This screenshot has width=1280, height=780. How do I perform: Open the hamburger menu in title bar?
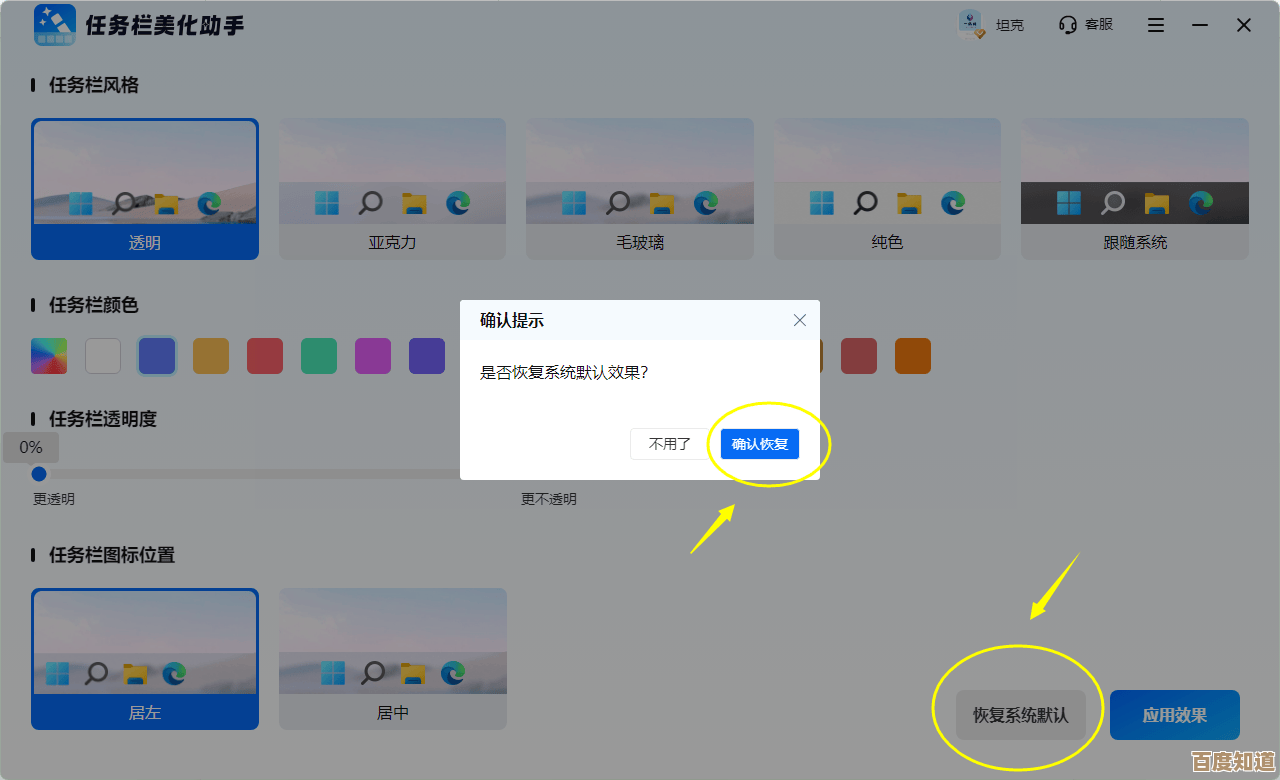tap(1156, 26)
